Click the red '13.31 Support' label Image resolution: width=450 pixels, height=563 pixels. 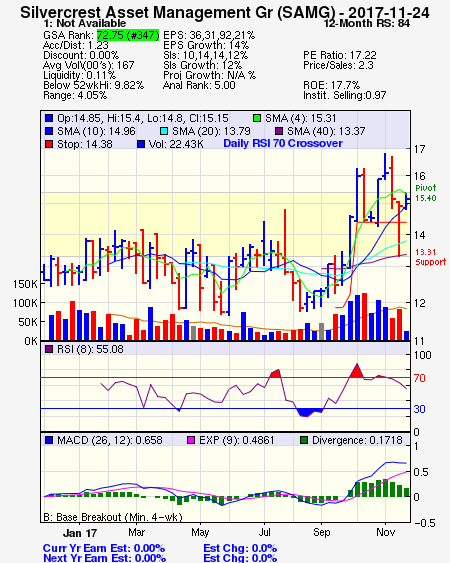point(430,257)
